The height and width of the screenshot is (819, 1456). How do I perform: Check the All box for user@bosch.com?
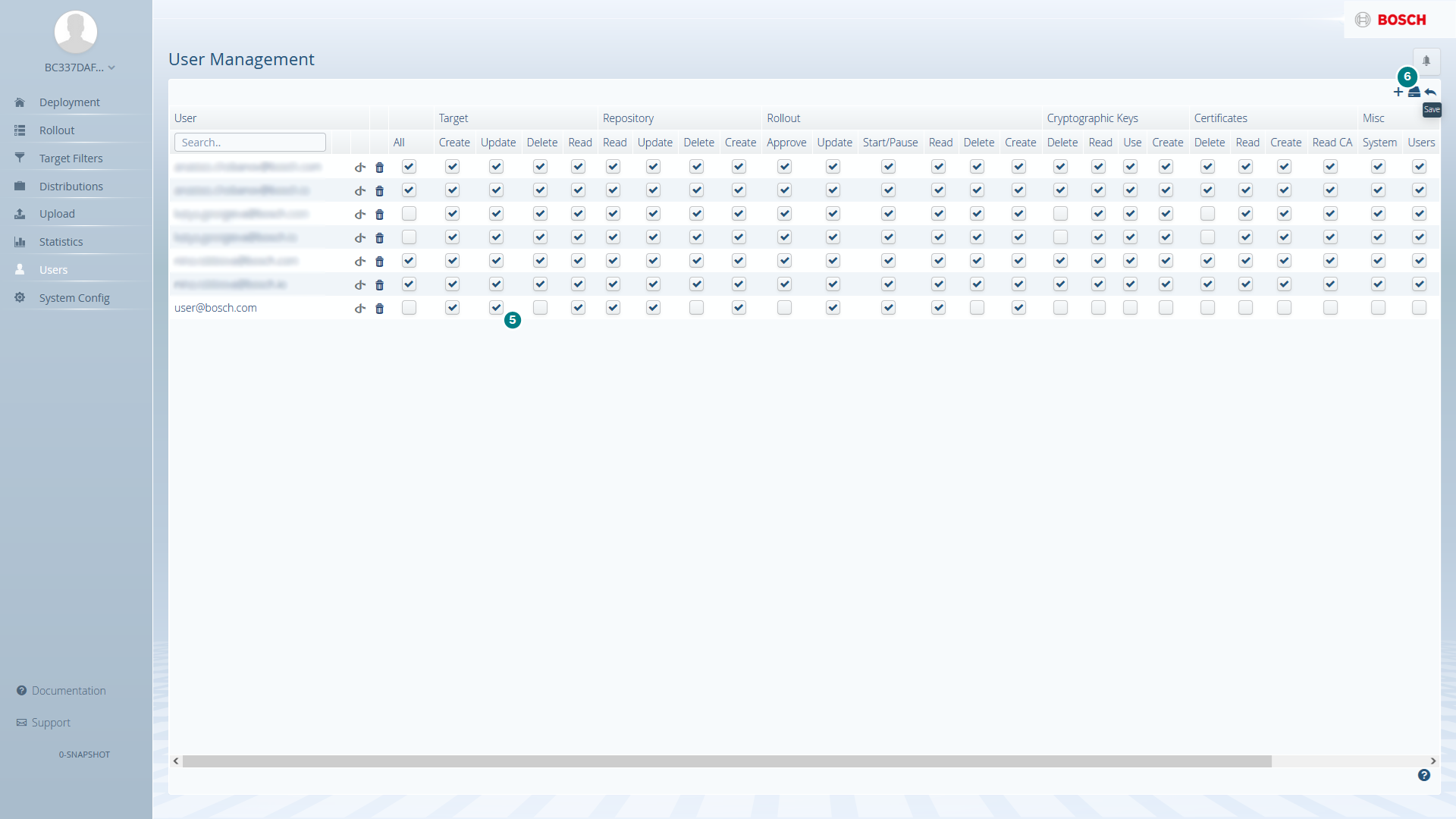tap(409, 308)
